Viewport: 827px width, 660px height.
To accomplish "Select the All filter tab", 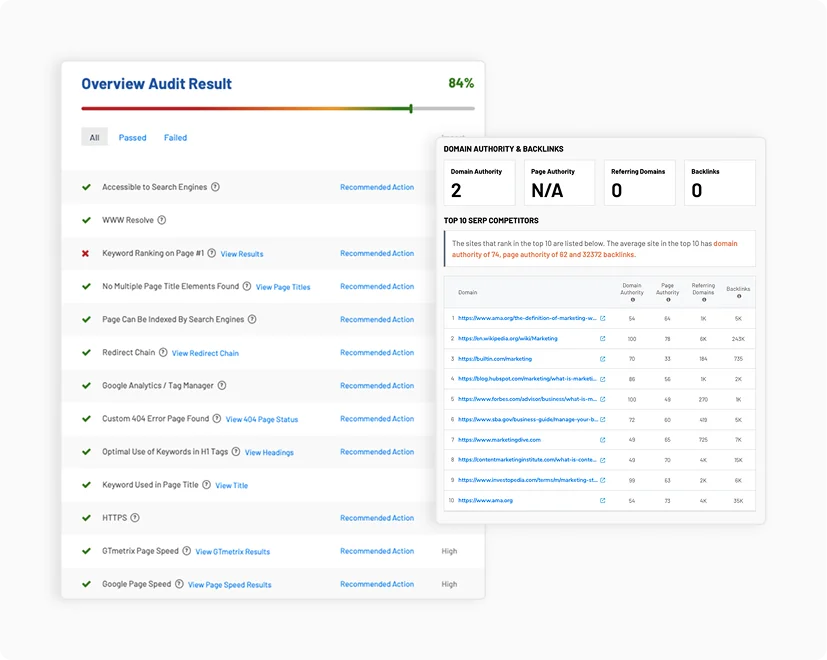I will pyautogui.click(x=94, y=137).
